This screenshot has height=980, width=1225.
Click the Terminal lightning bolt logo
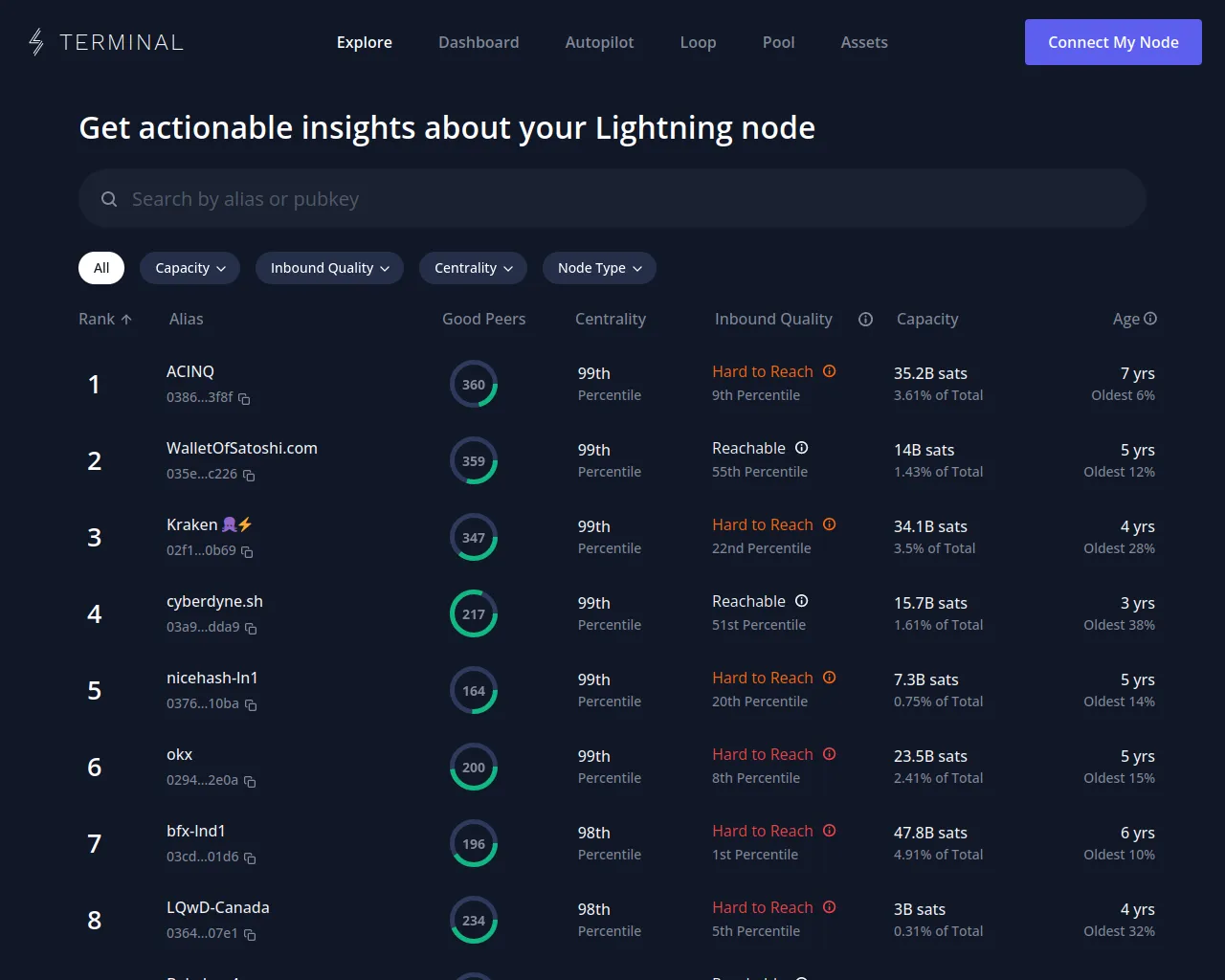coord(36,42)
